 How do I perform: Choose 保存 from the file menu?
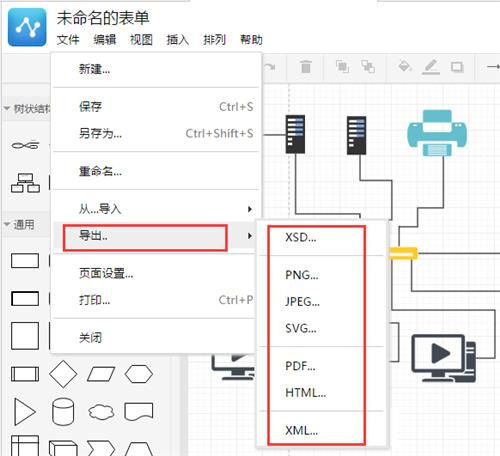(156, 107)
